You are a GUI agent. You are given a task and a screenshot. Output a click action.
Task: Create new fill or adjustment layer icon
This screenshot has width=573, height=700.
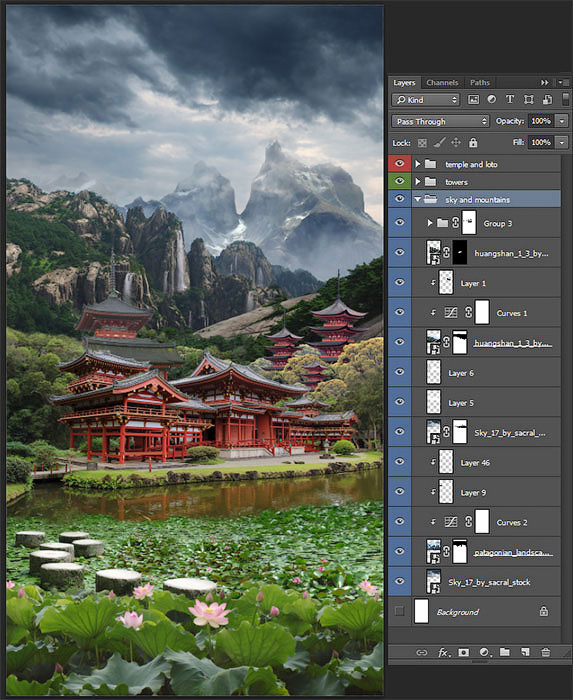485,652
